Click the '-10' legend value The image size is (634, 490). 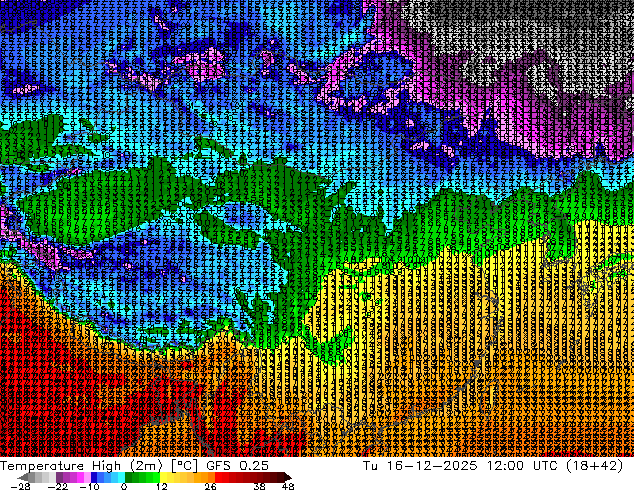point(89,486)
